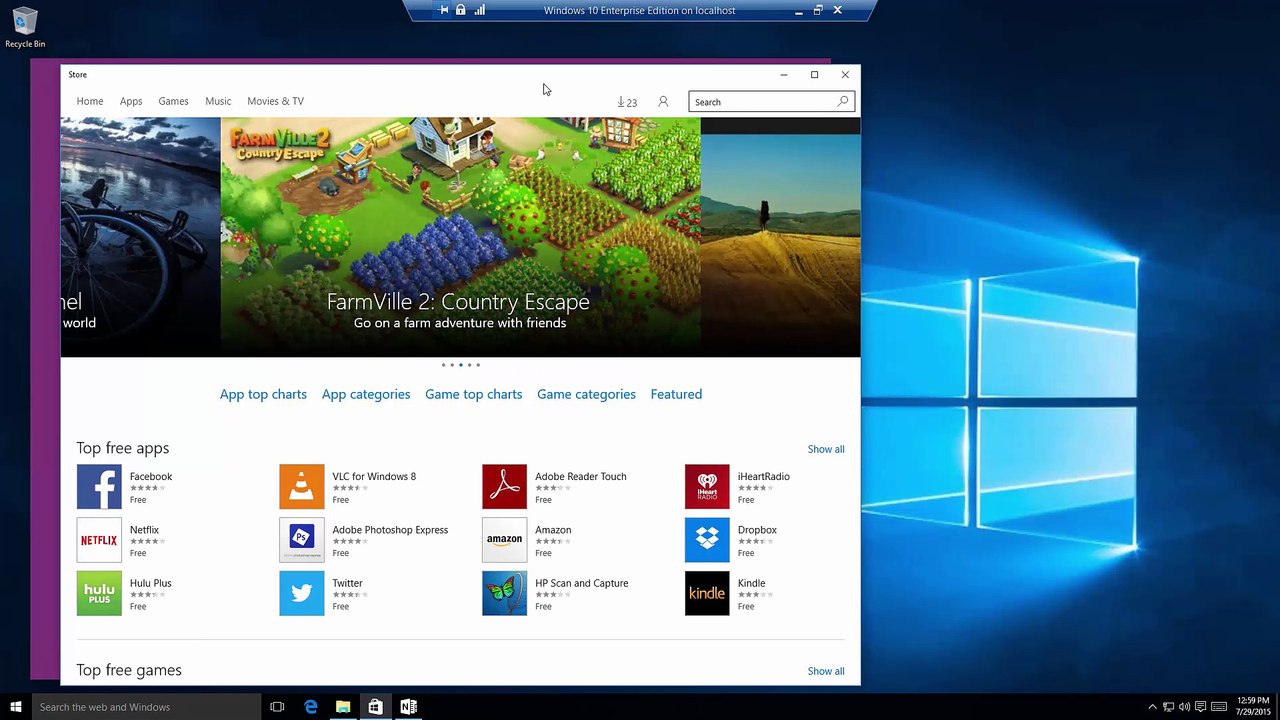Viewport: 1280px width, 720px height.
Task: Open the downloads and updates icon showing 23
Action: pyautogui.click(x=627, y=102)
